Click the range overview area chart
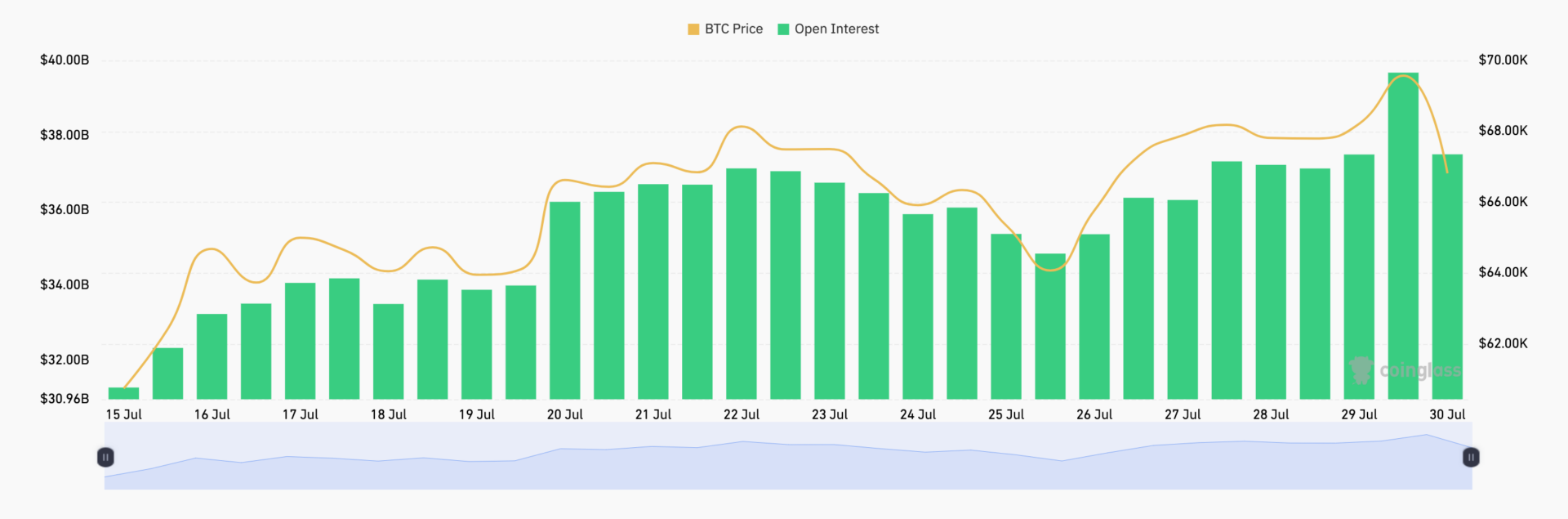Screen dimensions: 1568x519 click(784, 466)
